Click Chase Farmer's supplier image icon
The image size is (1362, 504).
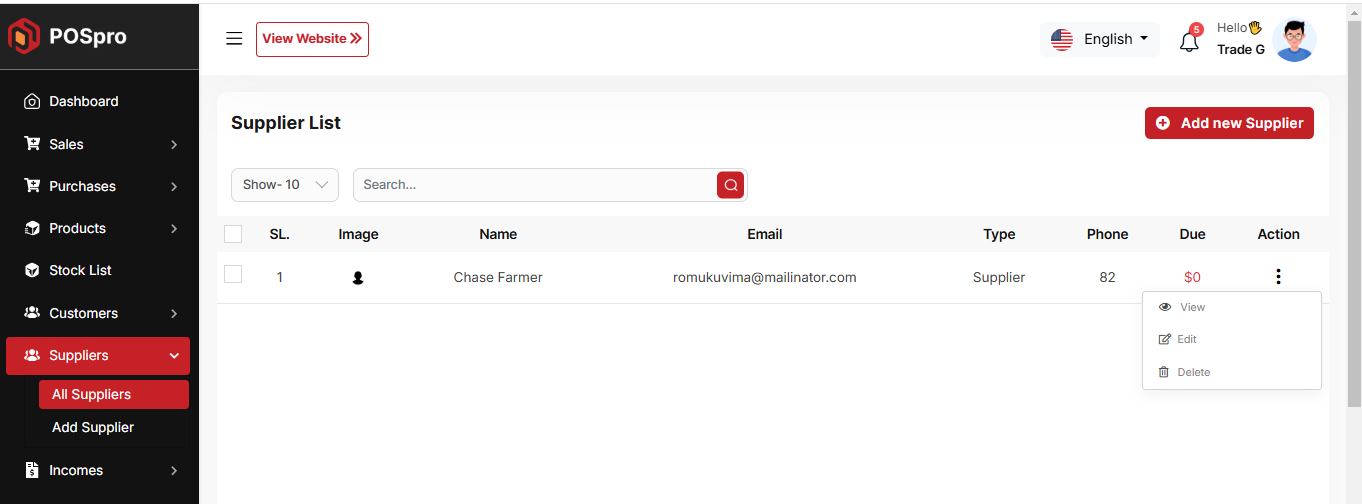(358, 278)
